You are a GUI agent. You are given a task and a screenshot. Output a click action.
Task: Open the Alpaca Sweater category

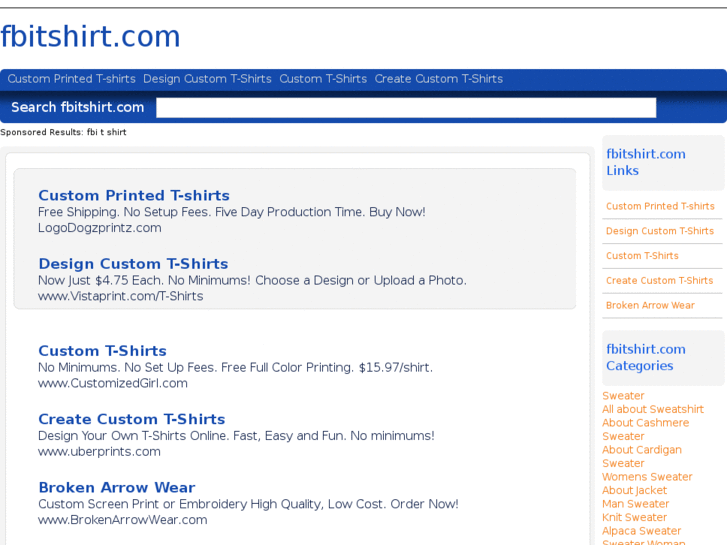point(641,531)
